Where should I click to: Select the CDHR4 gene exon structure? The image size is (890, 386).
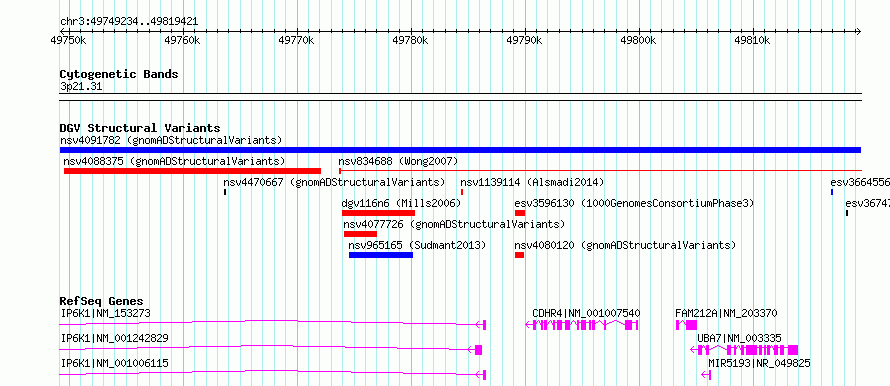[582, 325]
